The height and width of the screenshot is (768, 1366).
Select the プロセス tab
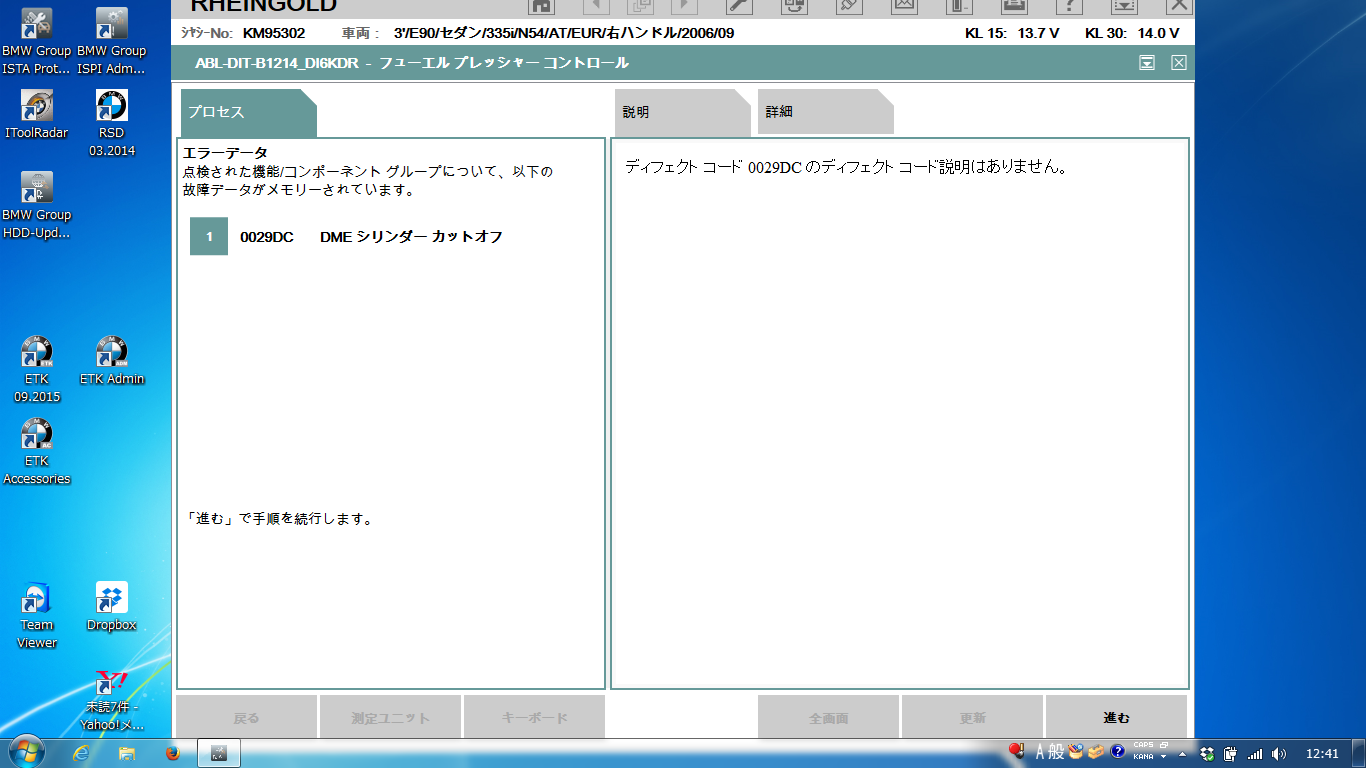[246, 112]
